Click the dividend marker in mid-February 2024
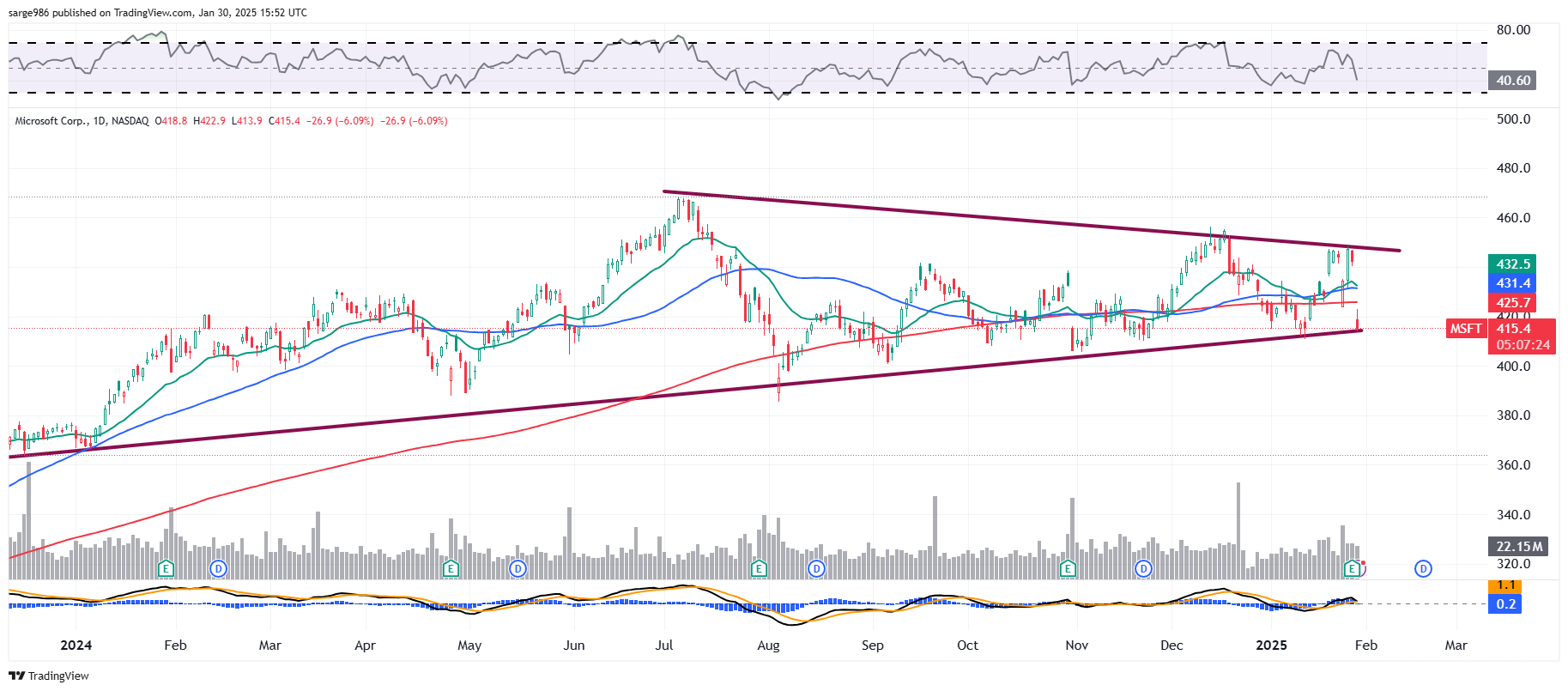 click(x=219, y=568)
